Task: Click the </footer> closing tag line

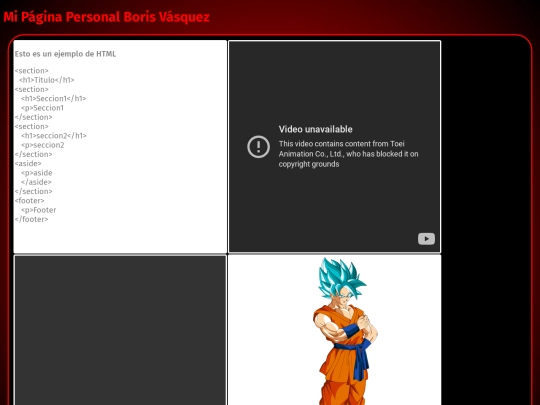Action: (31, 219)
